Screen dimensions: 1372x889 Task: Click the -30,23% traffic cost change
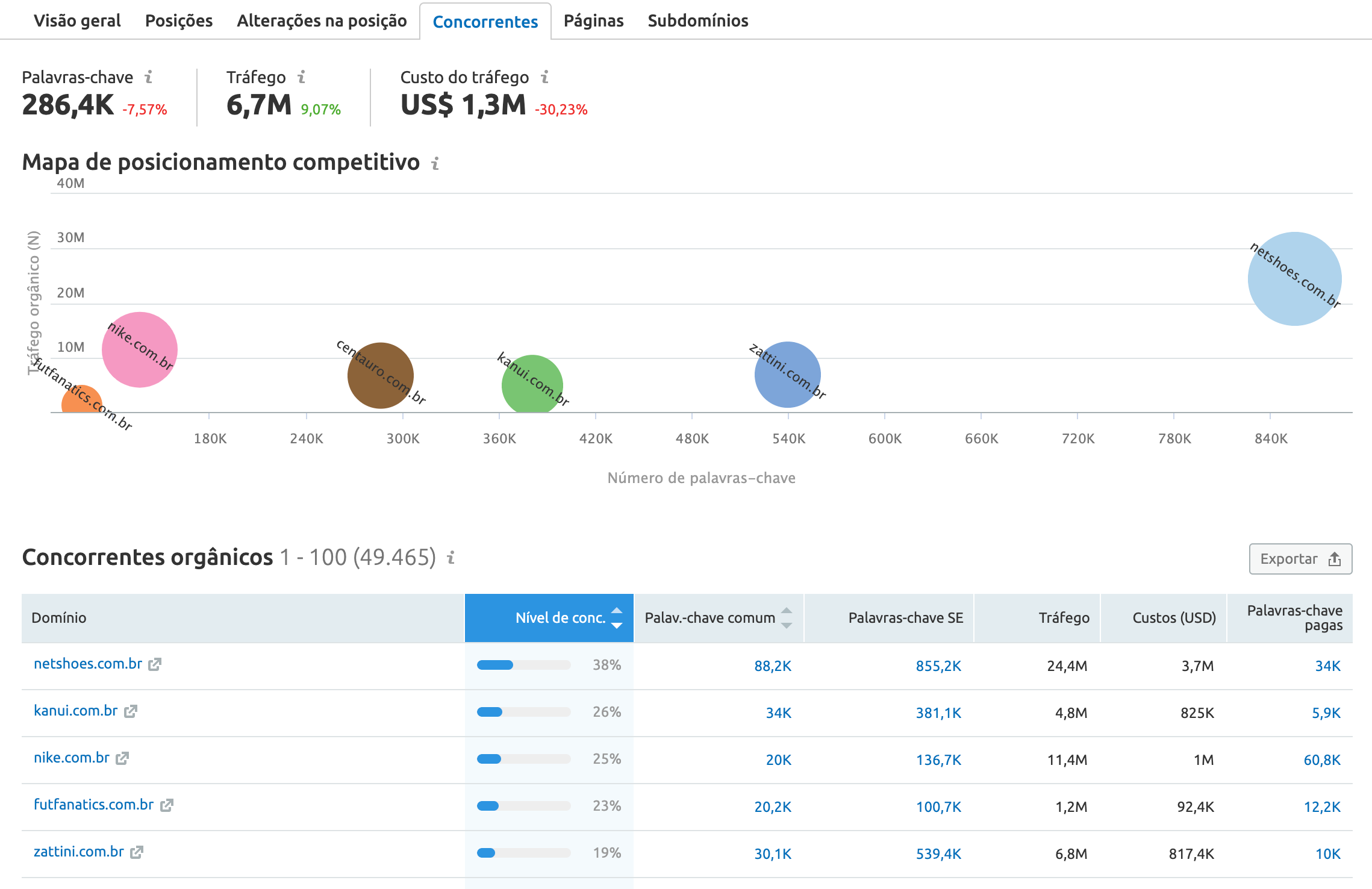tap(561, 110)
